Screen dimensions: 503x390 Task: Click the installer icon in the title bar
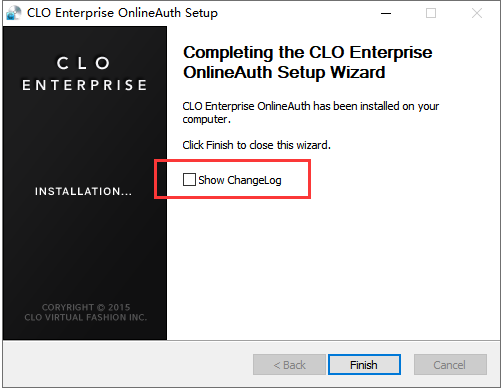pyautogui.click(x=14, y=13)
